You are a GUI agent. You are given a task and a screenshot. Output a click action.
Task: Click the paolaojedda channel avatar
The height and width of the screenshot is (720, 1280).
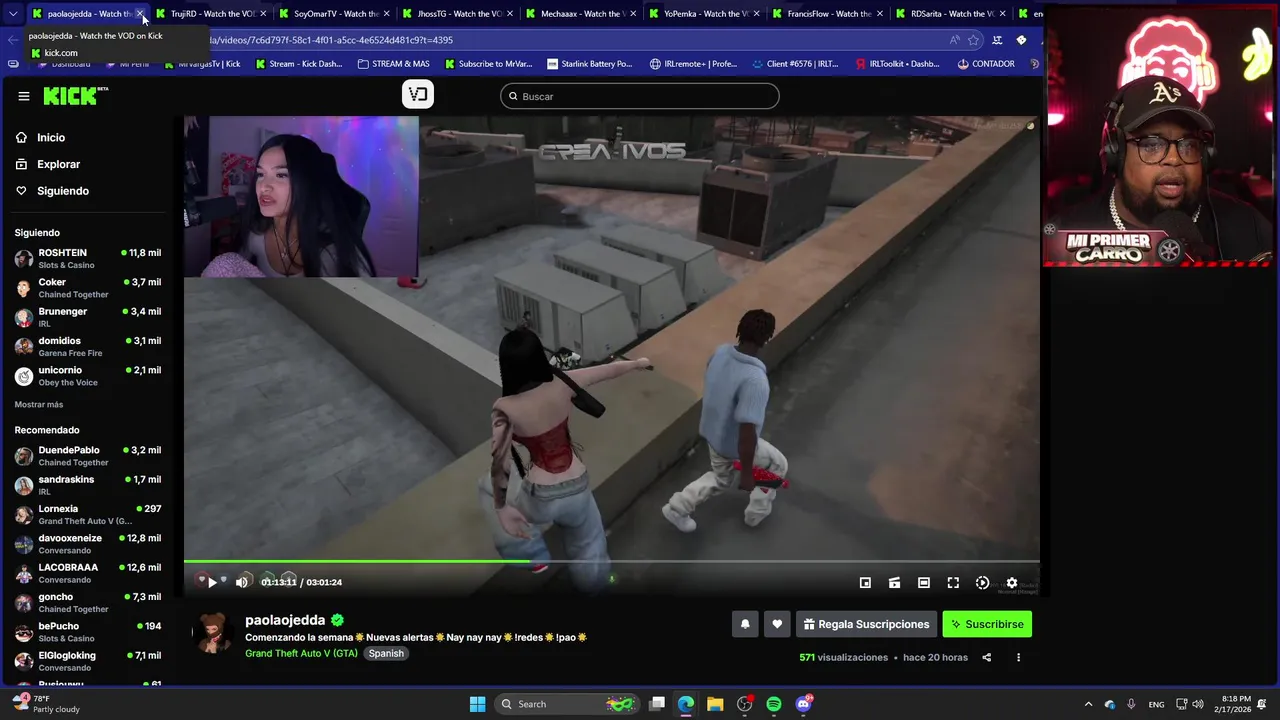(213, 632)
